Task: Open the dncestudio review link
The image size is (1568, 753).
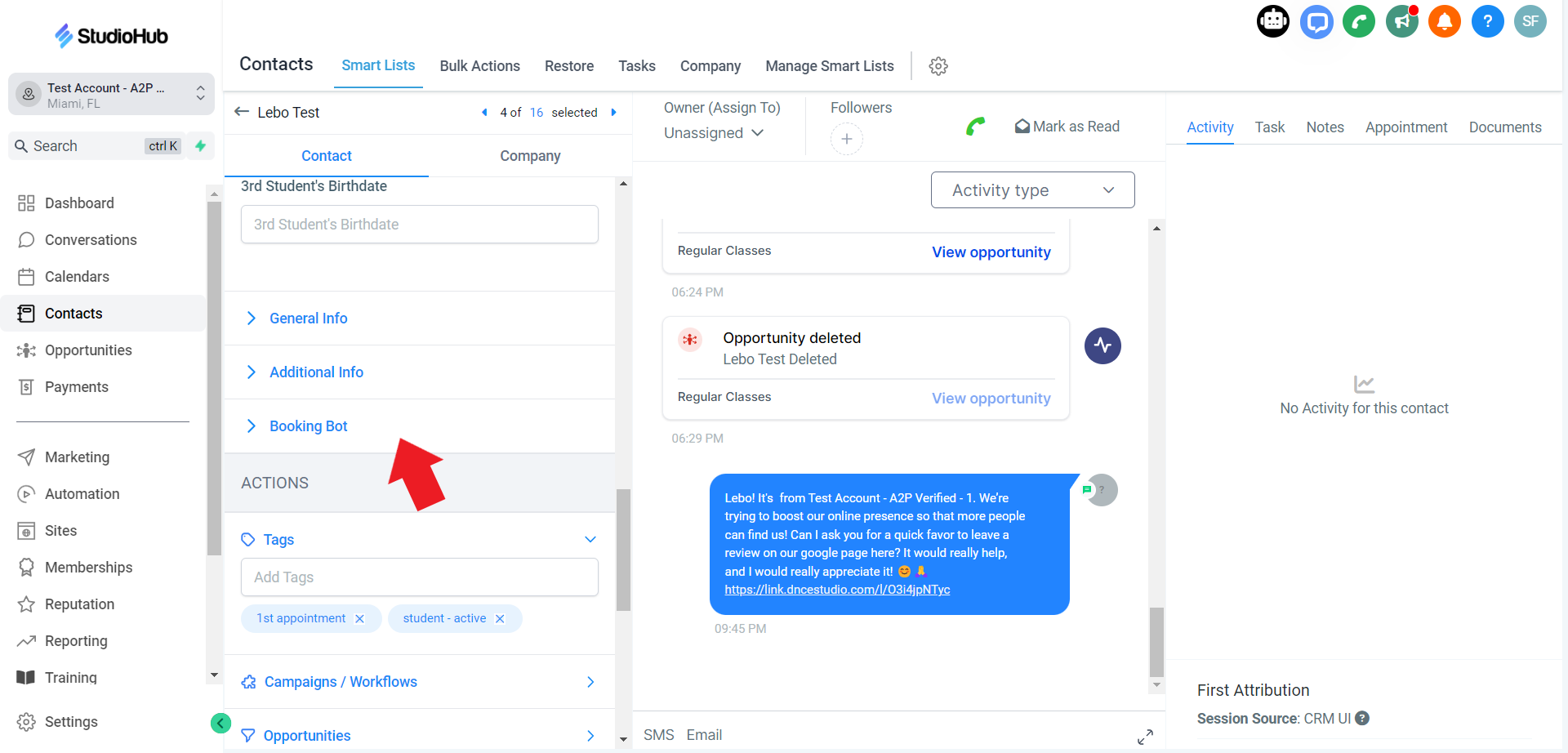Action: 837,589
